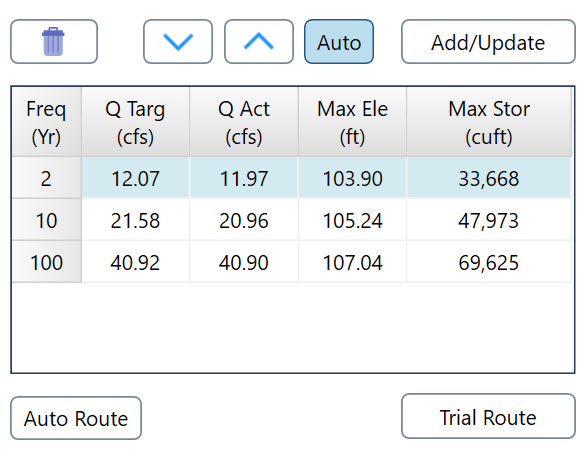
Task: Edit the 21.58 Q Targ cell
Action: click(136, 220)
